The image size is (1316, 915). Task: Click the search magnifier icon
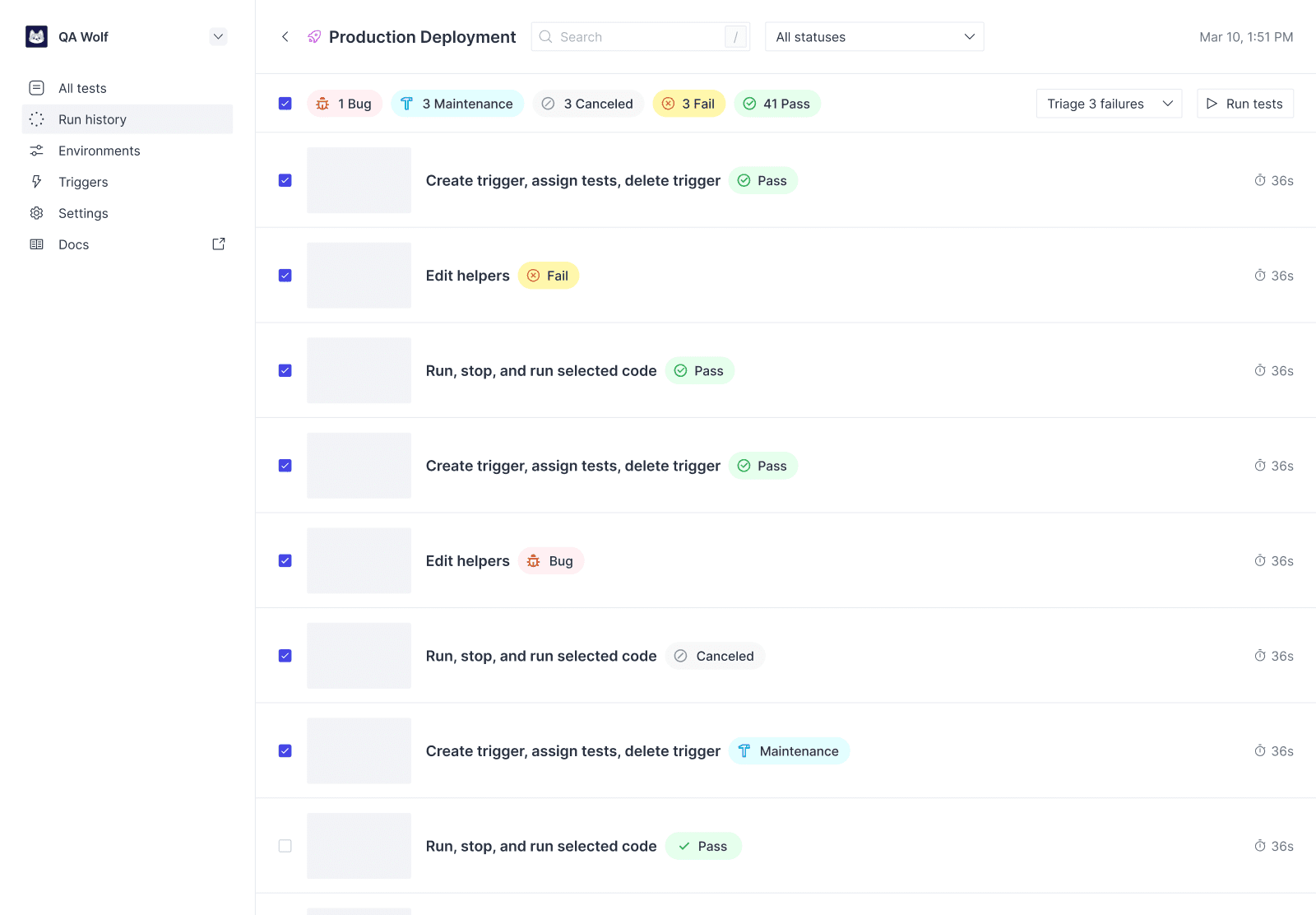tap(545, 36)
